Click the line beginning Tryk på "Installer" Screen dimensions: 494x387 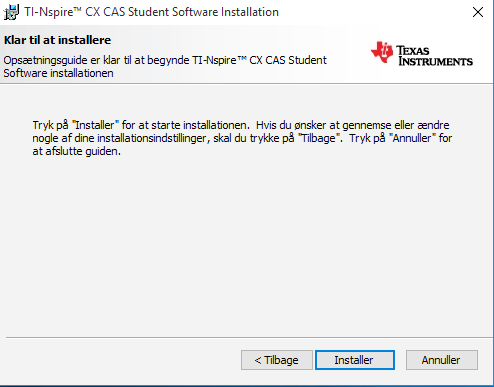point(241,125)
